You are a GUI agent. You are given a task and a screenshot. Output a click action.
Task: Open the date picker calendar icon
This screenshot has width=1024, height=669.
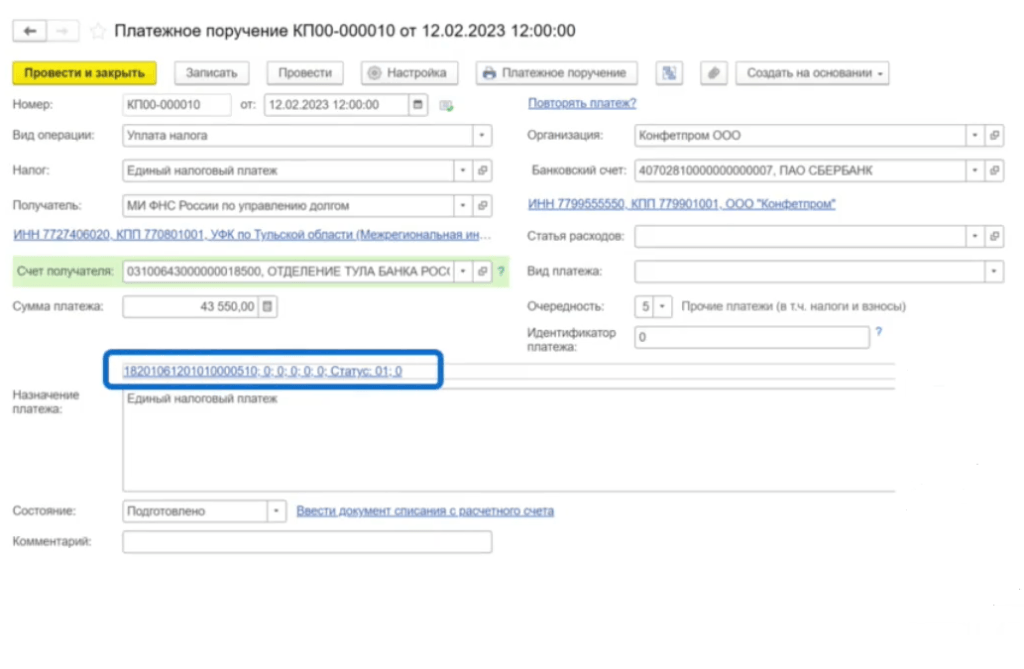pyautogui.click(x=418, y=104)
